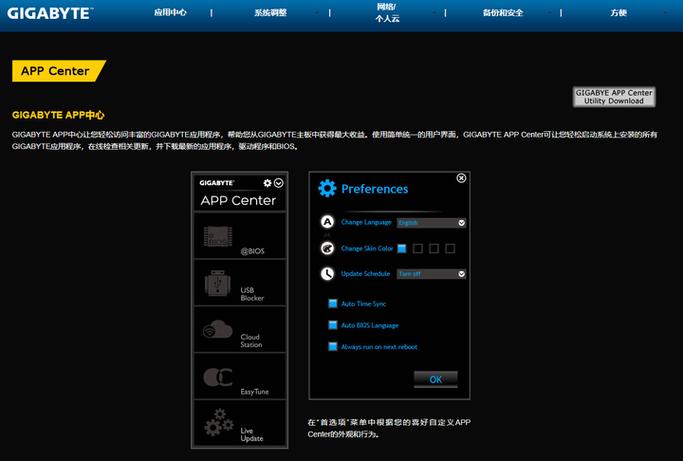
Task: Open the 网络/个人云 menu
Action: click(x=387, y=13)
